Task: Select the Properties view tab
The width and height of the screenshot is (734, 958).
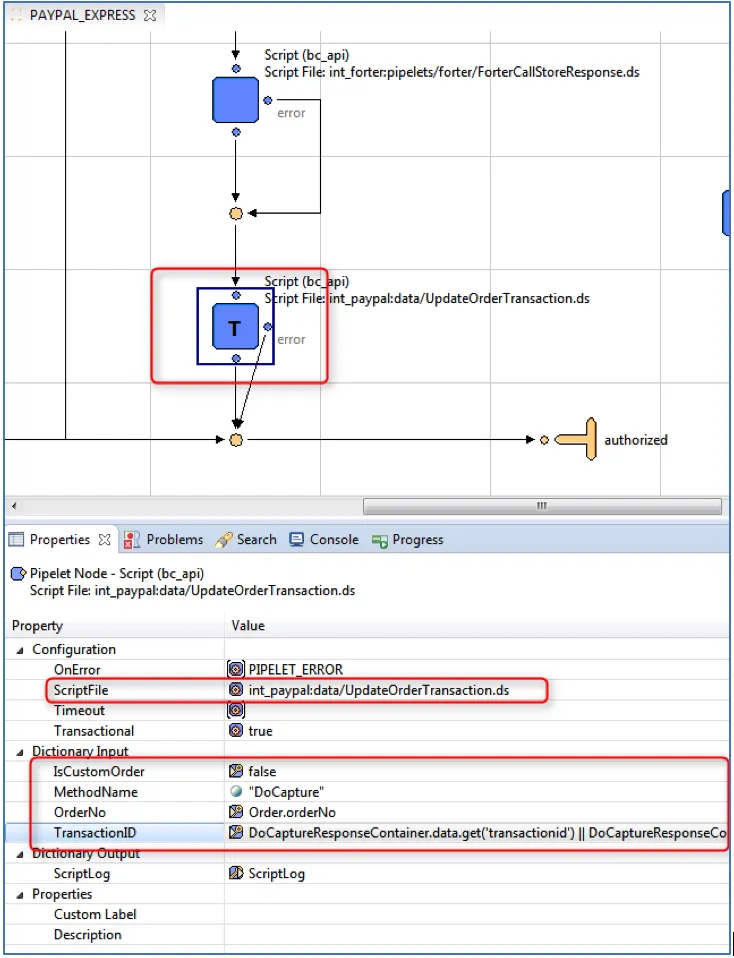Action: (60, 539)
